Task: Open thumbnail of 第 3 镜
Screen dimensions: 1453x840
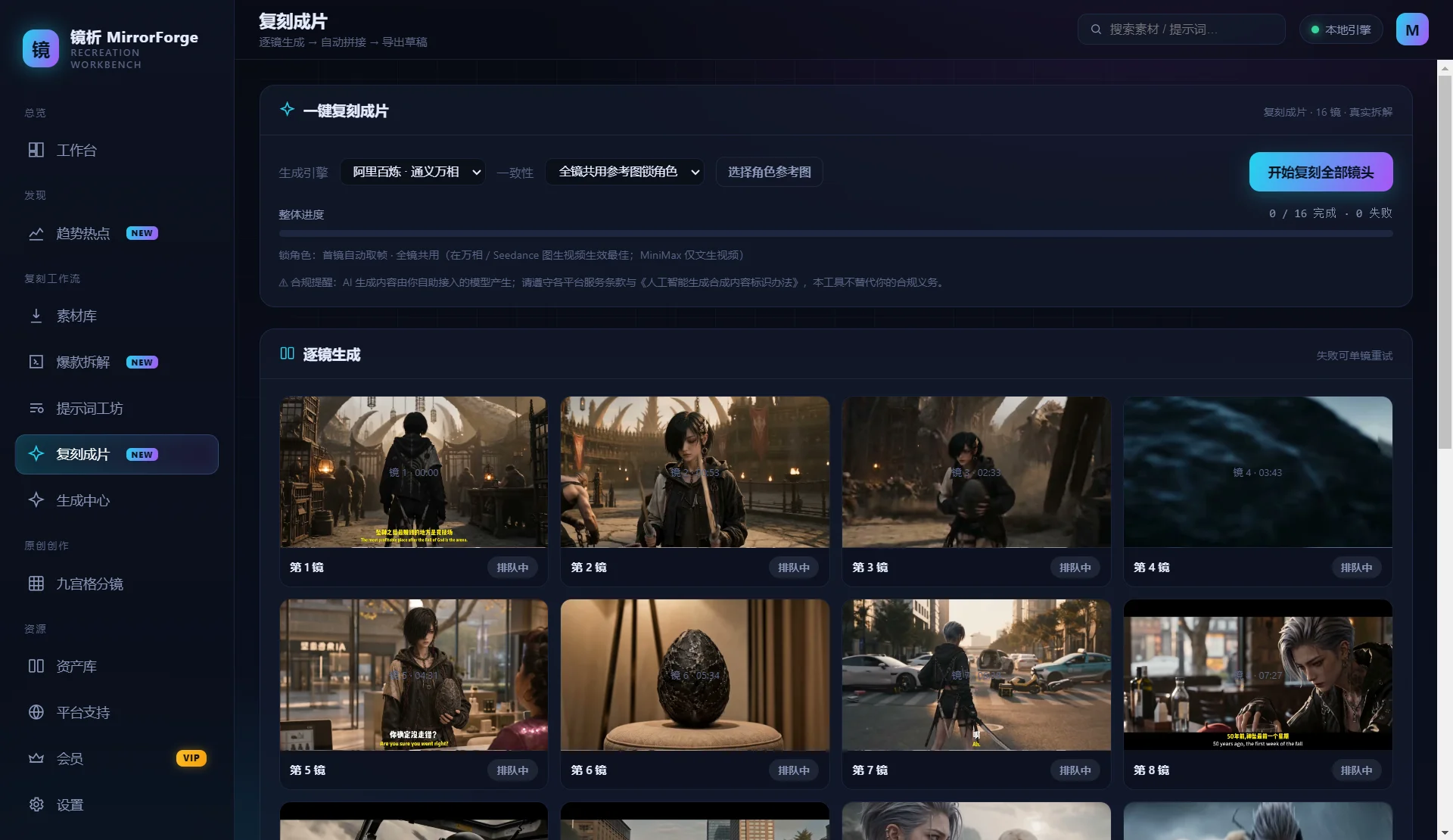Action: [976, 471]
